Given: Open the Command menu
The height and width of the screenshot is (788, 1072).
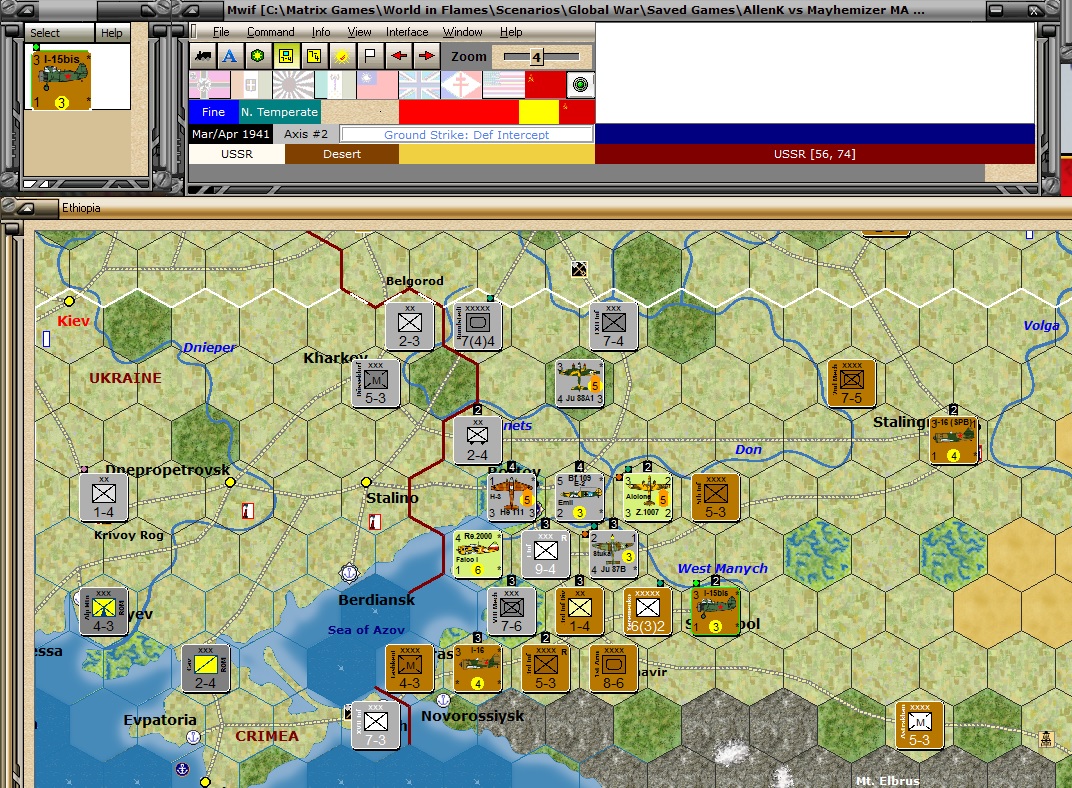Looking at the screenshot, I should point(270,32).
